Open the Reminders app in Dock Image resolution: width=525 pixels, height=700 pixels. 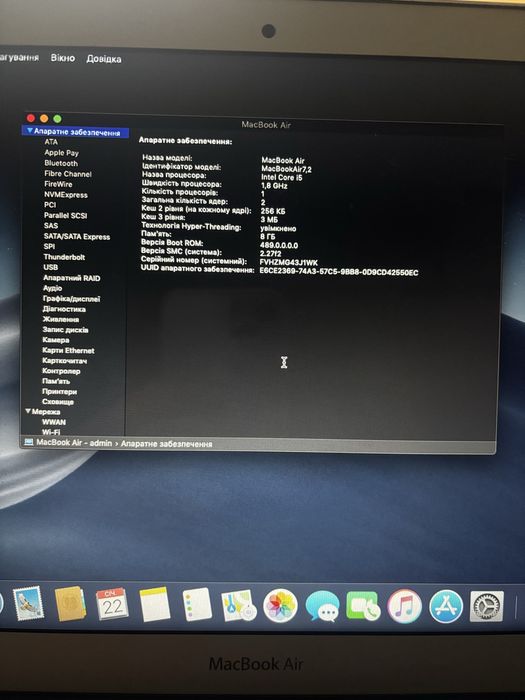click(197, 604)
